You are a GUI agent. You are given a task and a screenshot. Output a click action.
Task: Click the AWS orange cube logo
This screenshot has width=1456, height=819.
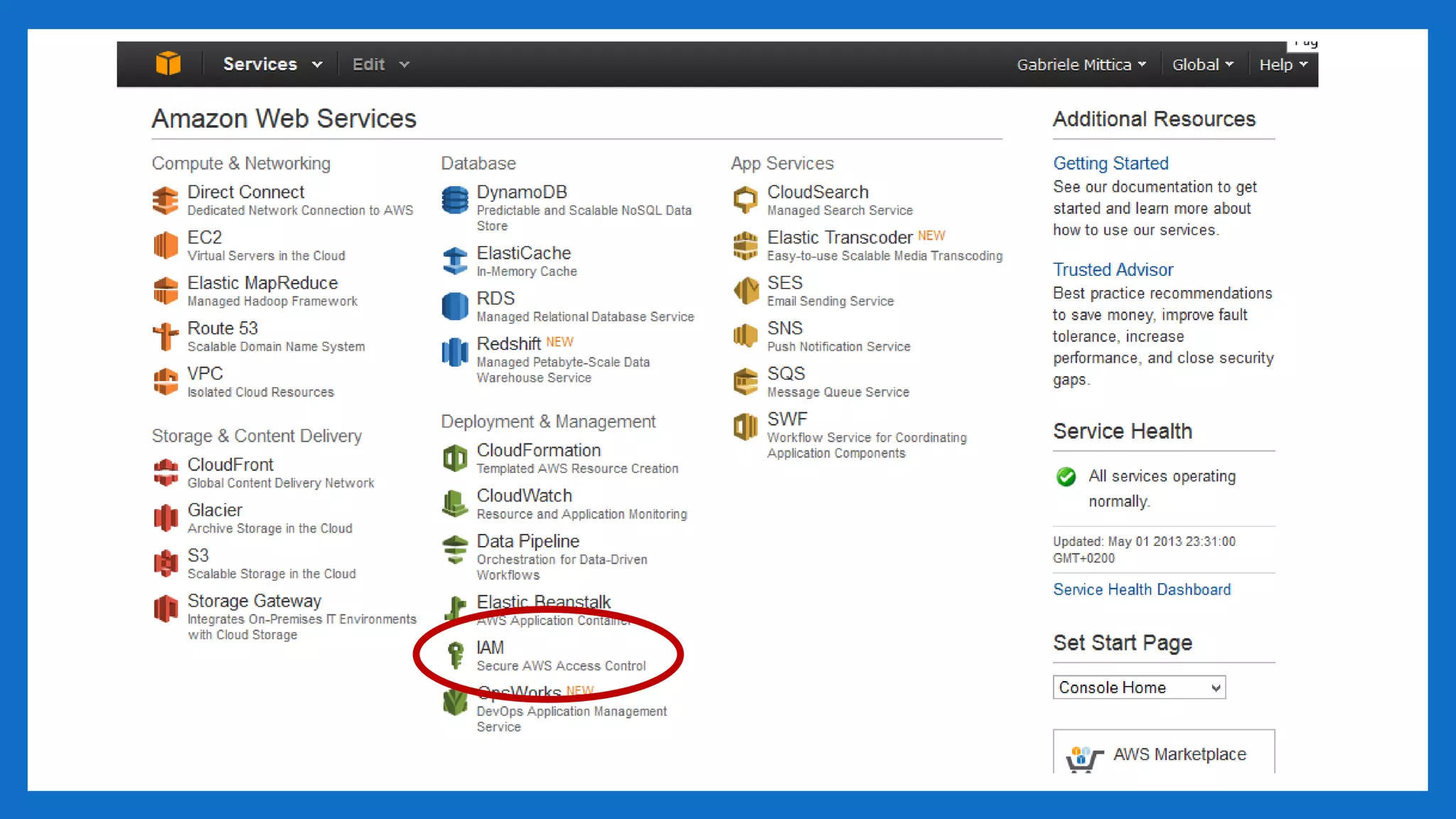(x=168, y=63)
